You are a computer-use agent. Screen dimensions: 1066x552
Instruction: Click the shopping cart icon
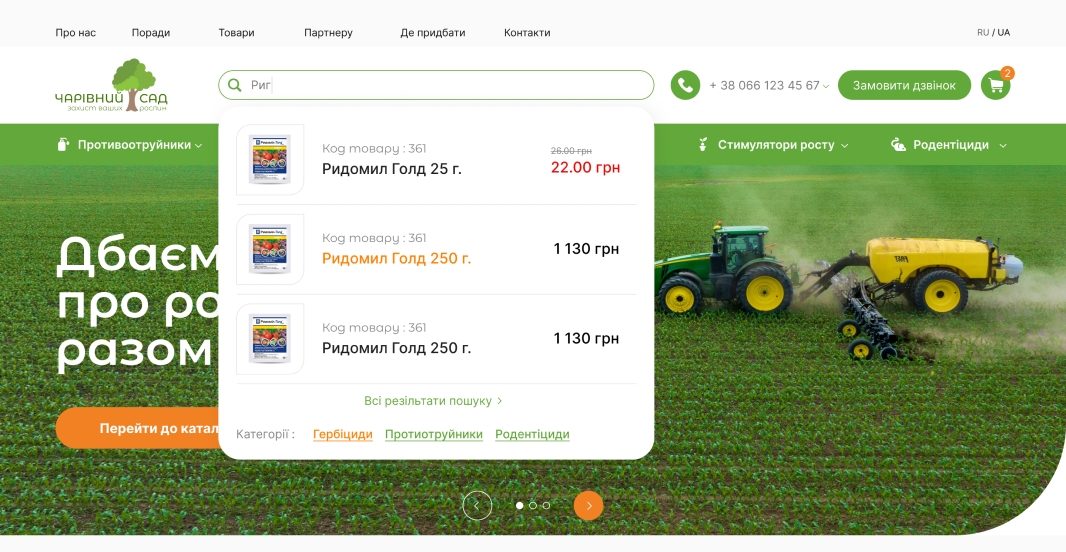pos(995,85)
